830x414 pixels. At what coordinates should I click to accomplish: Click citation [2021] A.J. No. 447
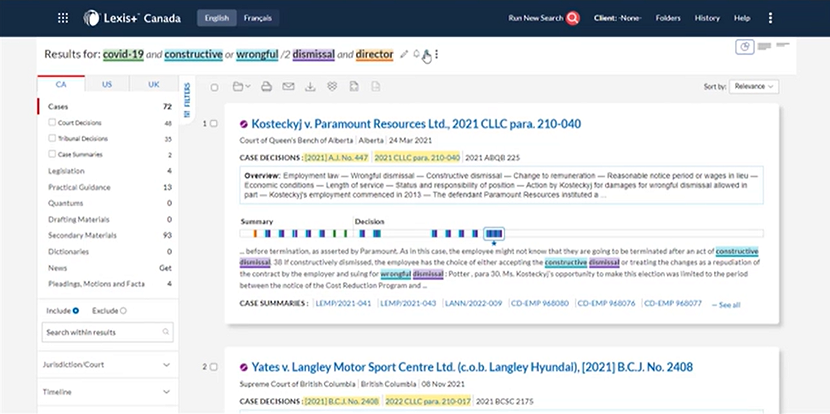pyautogui.click(x=337, y=158)
